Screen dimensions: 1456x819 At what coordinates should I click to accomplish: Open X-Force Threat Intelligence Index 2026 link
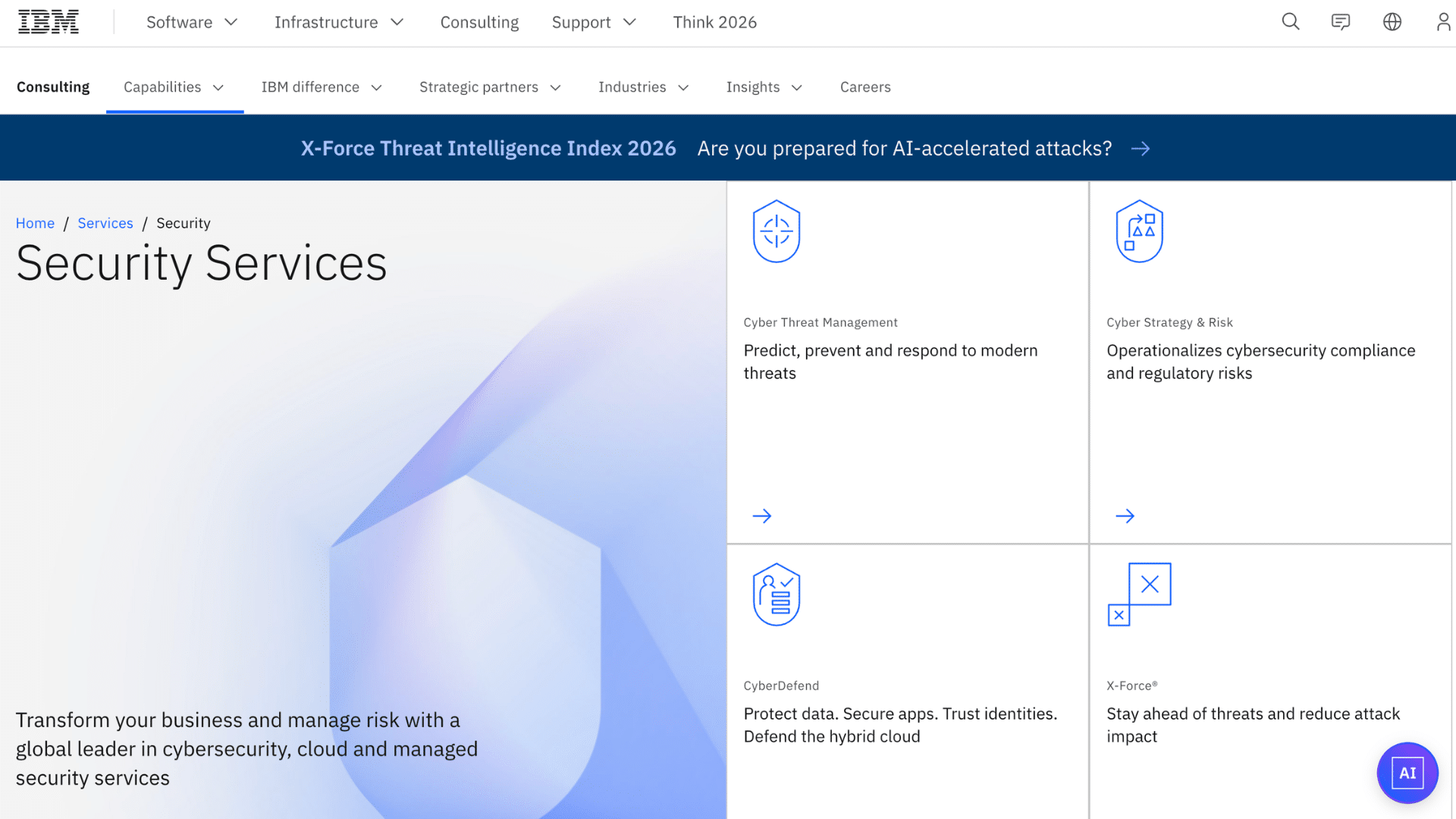tap(488, 149)
